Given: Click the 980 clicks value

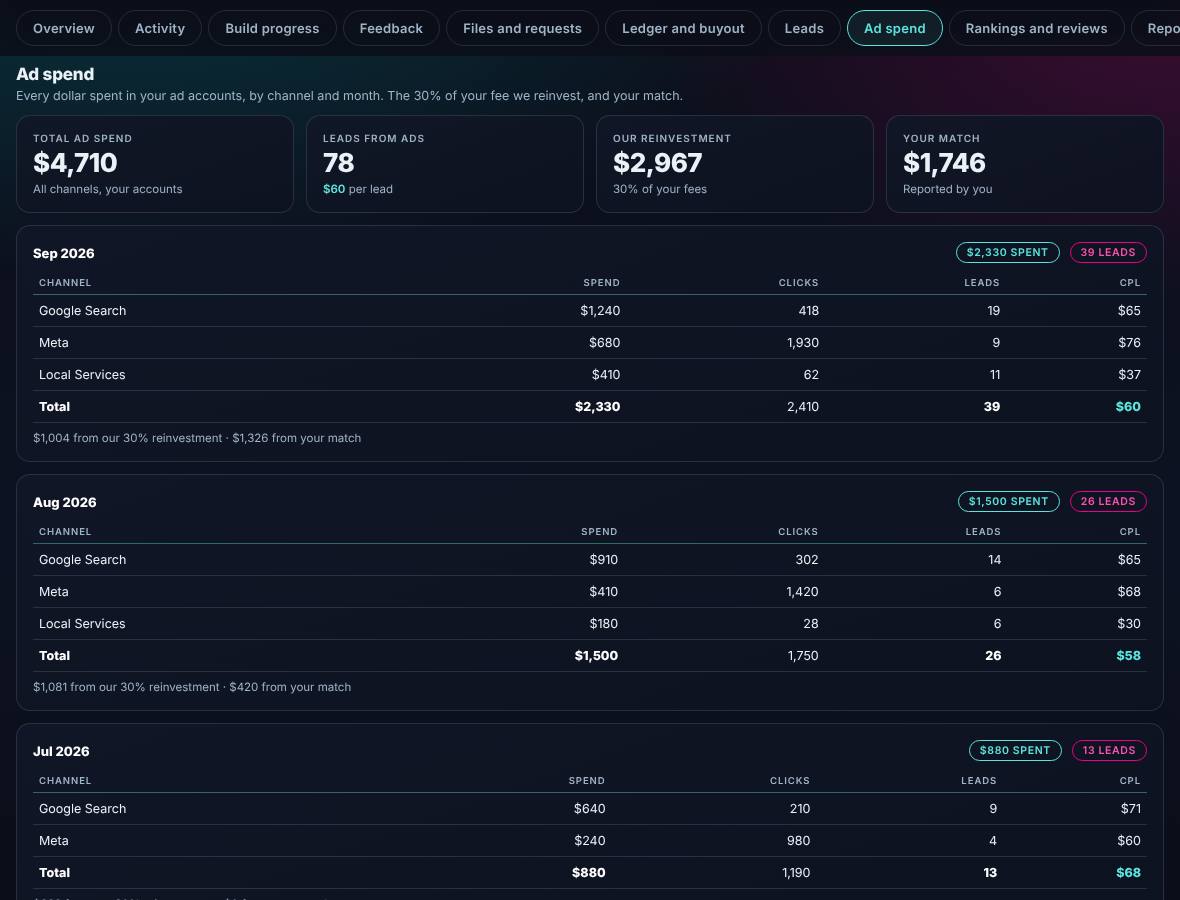Looking at the screenshot, I should coord(798,841).
